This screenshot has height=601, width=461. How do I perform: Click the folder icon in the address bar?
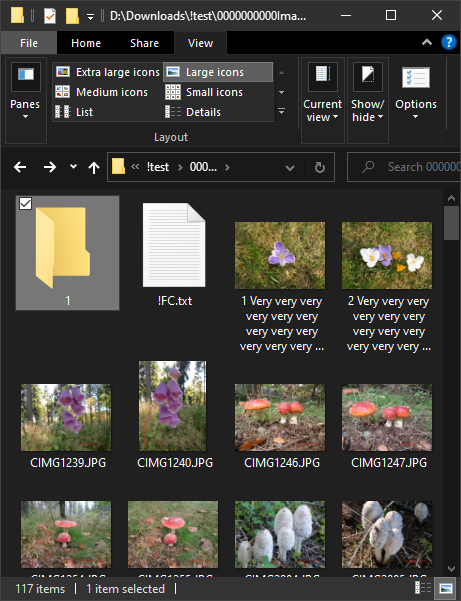118,167
